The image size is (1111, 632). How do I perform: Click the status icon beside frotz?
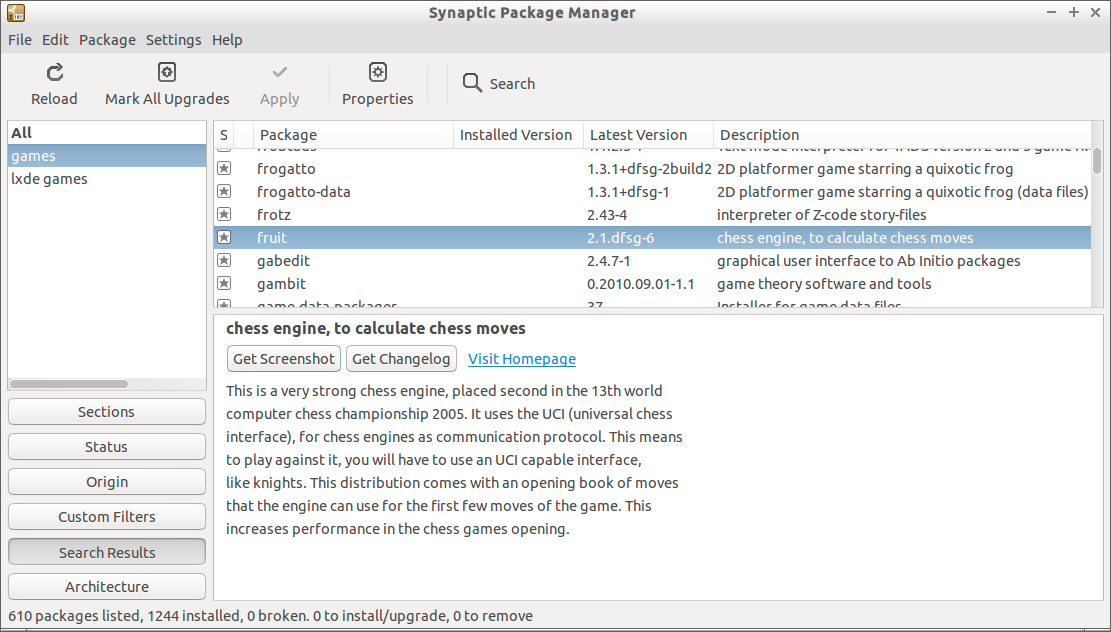pos(224,215)
